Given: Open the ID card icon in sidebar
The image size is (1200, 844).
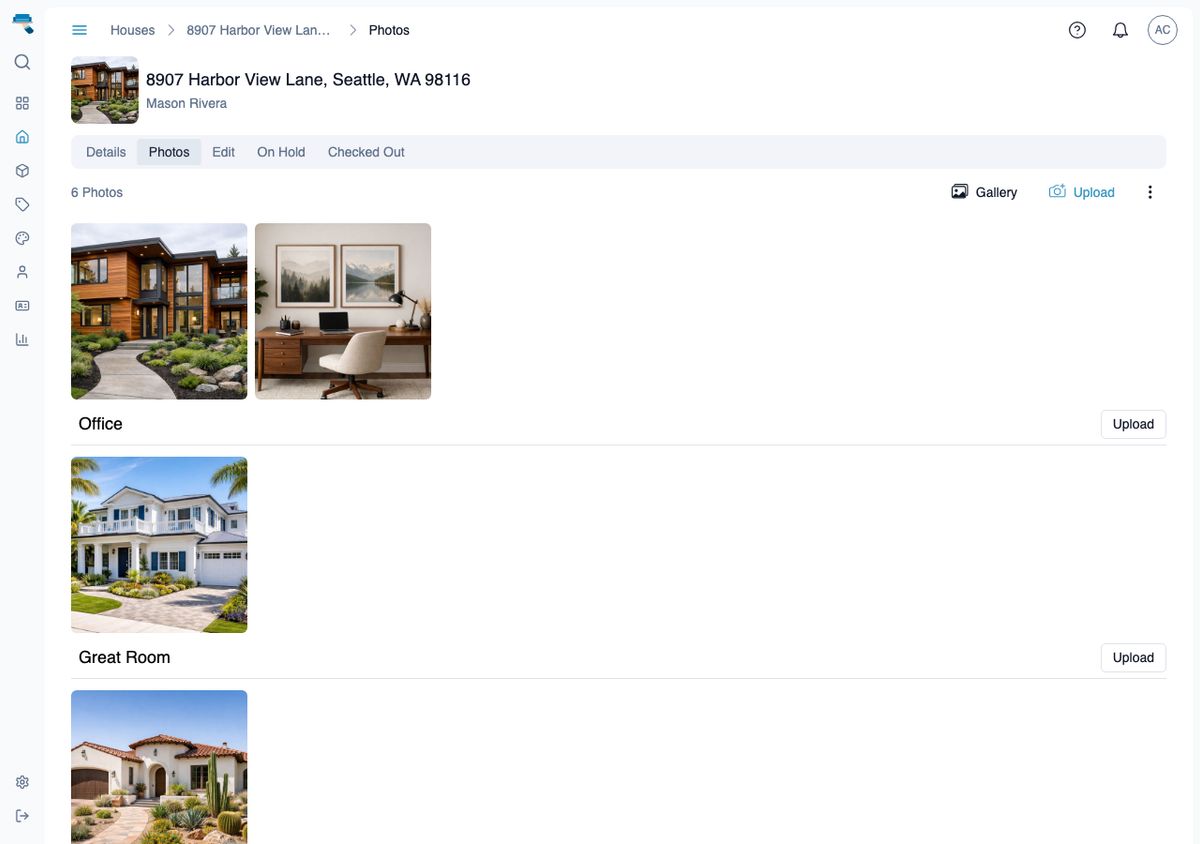Looking at the screenshot, I should click(x=22, y=305).
